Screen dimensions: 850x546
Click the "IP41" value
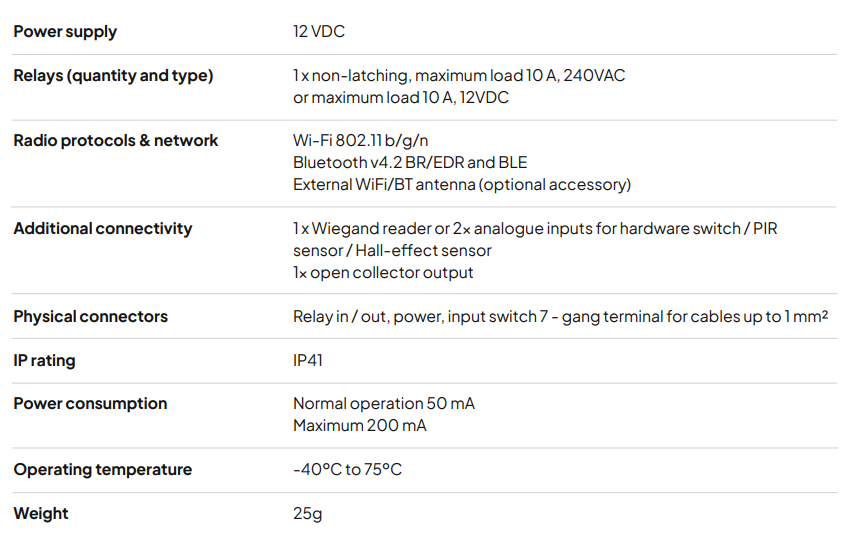(x=308, y=361)
